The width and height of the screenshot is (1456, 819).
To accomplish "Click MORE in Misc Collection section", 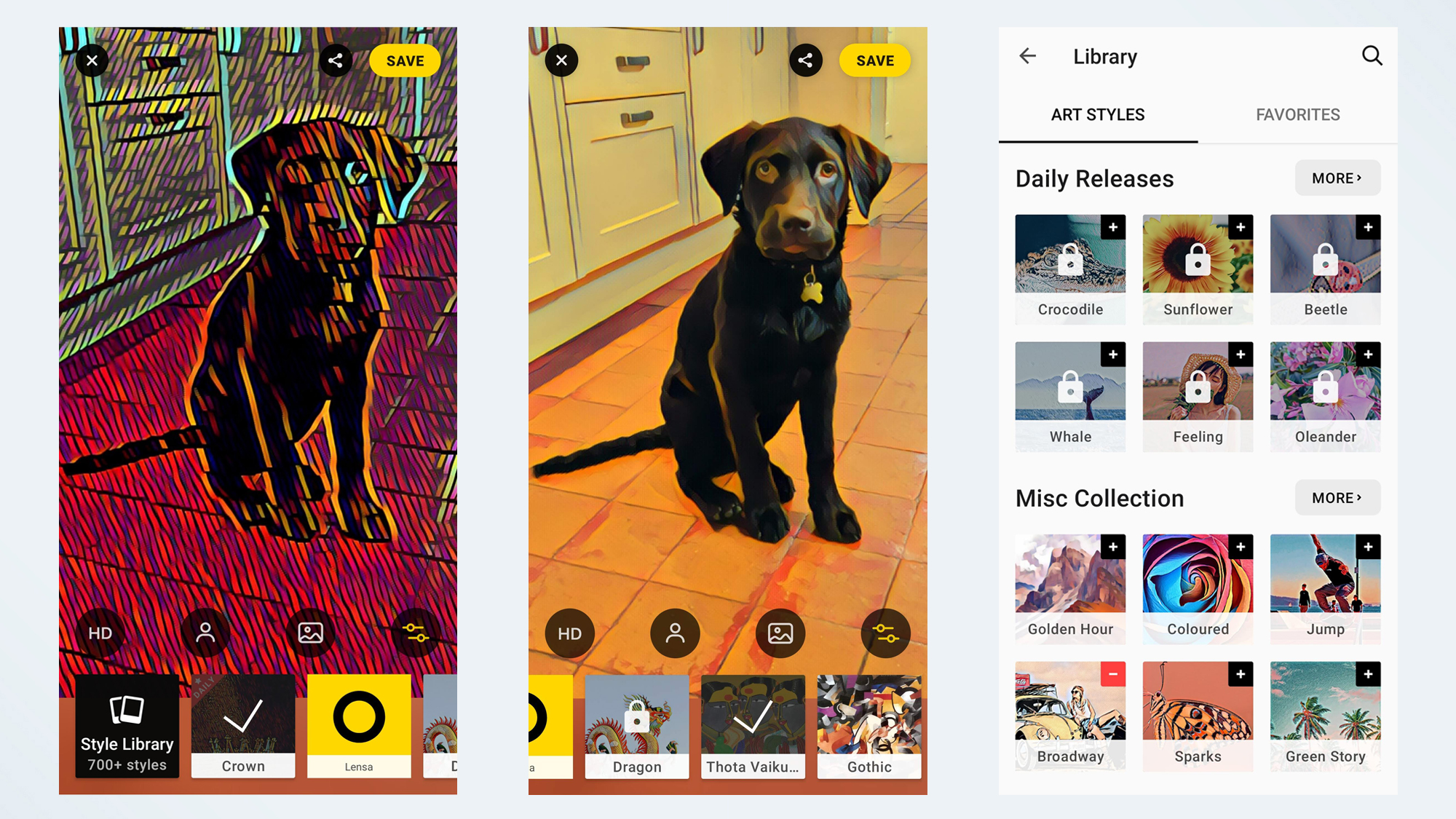I will point(1337,497).
